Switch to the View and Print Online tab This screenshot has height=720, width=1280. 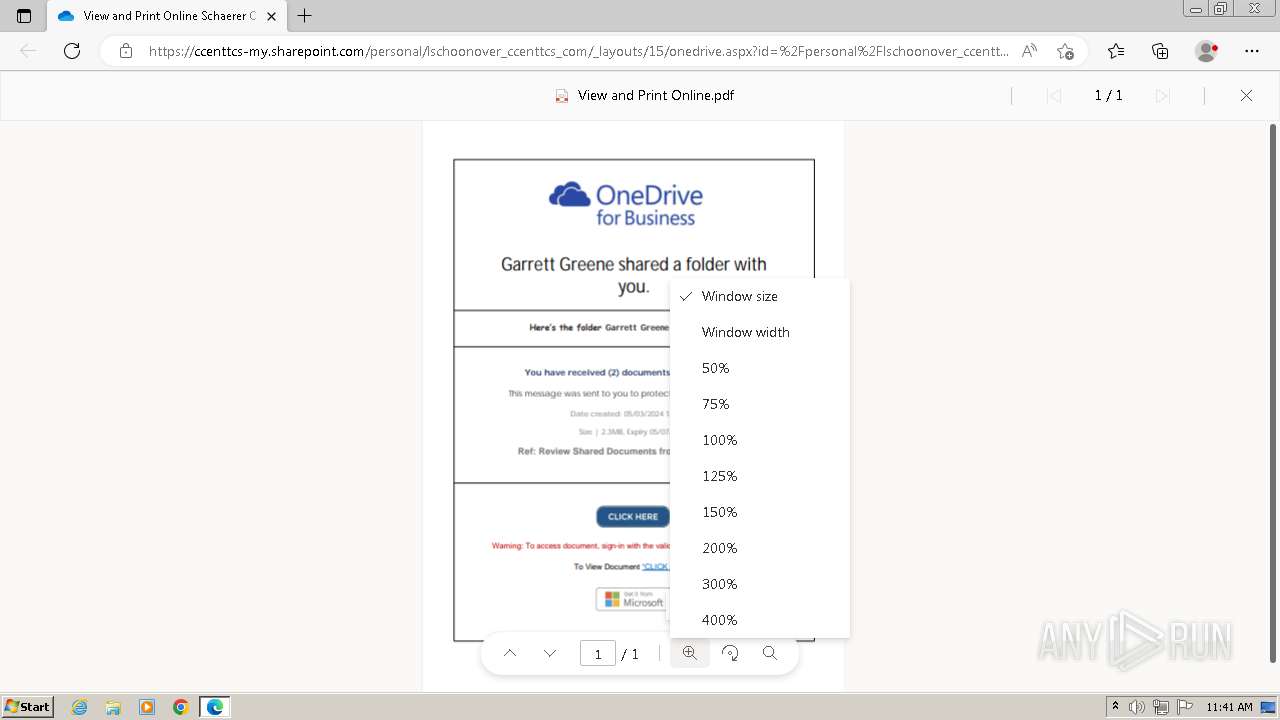(x=167, y=16)
